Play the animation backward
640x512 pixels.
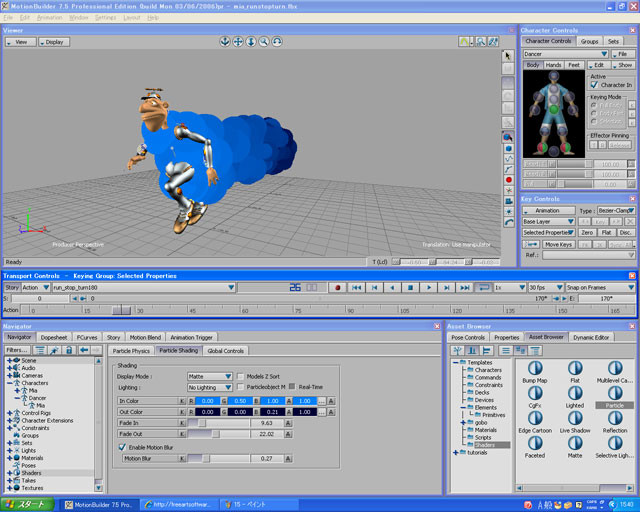(392, 288)
